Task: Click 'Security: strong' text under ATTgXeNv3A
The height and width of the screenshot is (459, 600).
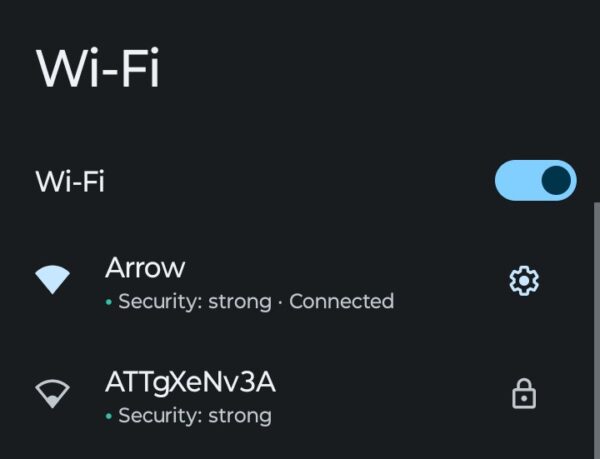Action: [194, 415]
